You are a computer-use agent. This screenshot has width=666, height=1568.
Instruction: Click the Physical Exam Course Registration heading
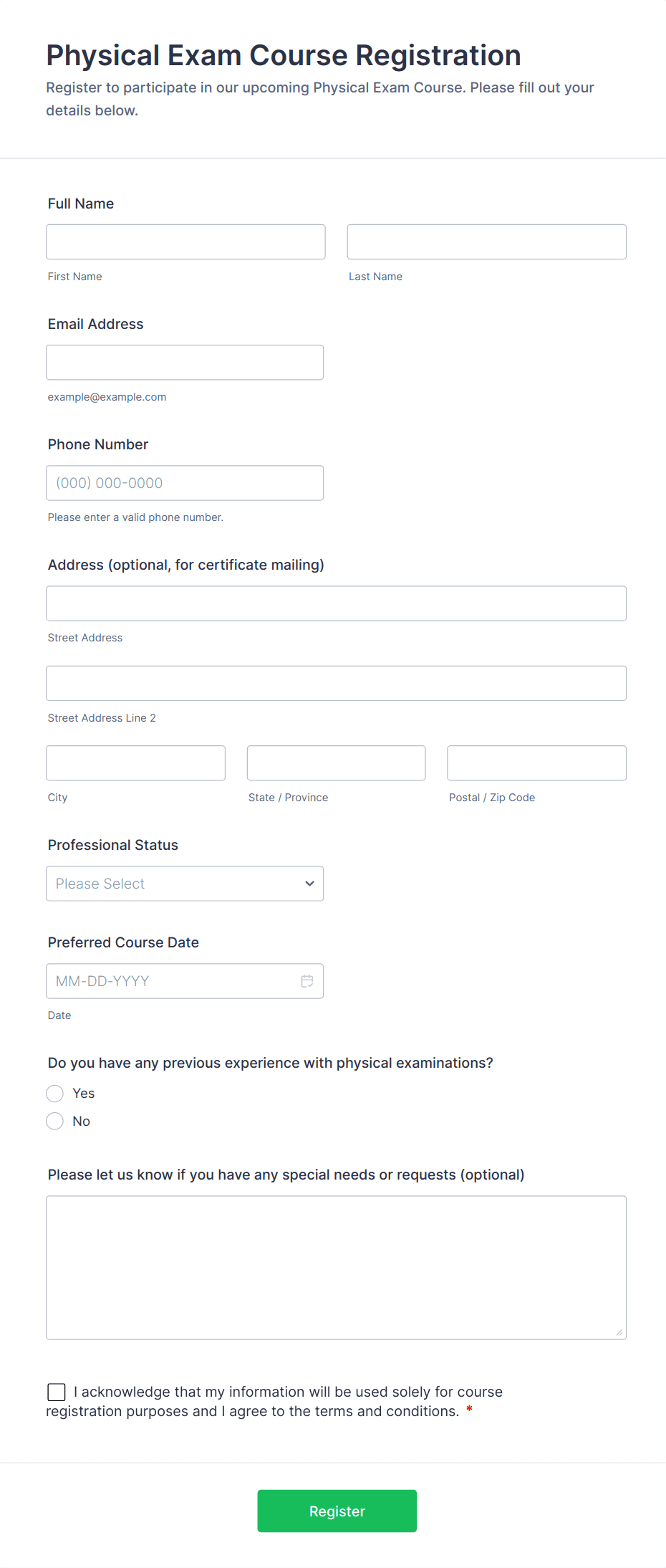(x=283, y=56)
